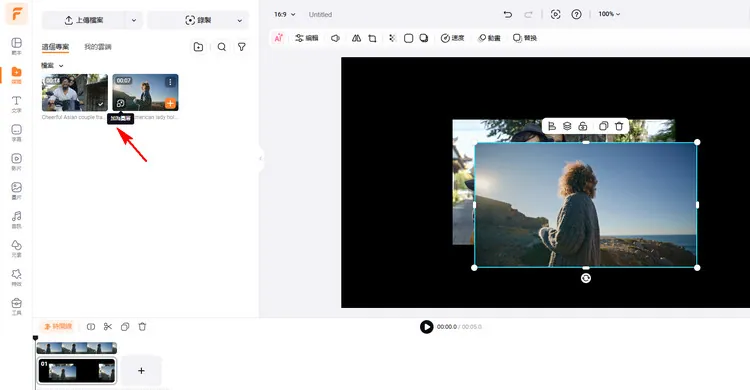Click the Upload Files button
This screenshot has width=750, height=390.
84,20
